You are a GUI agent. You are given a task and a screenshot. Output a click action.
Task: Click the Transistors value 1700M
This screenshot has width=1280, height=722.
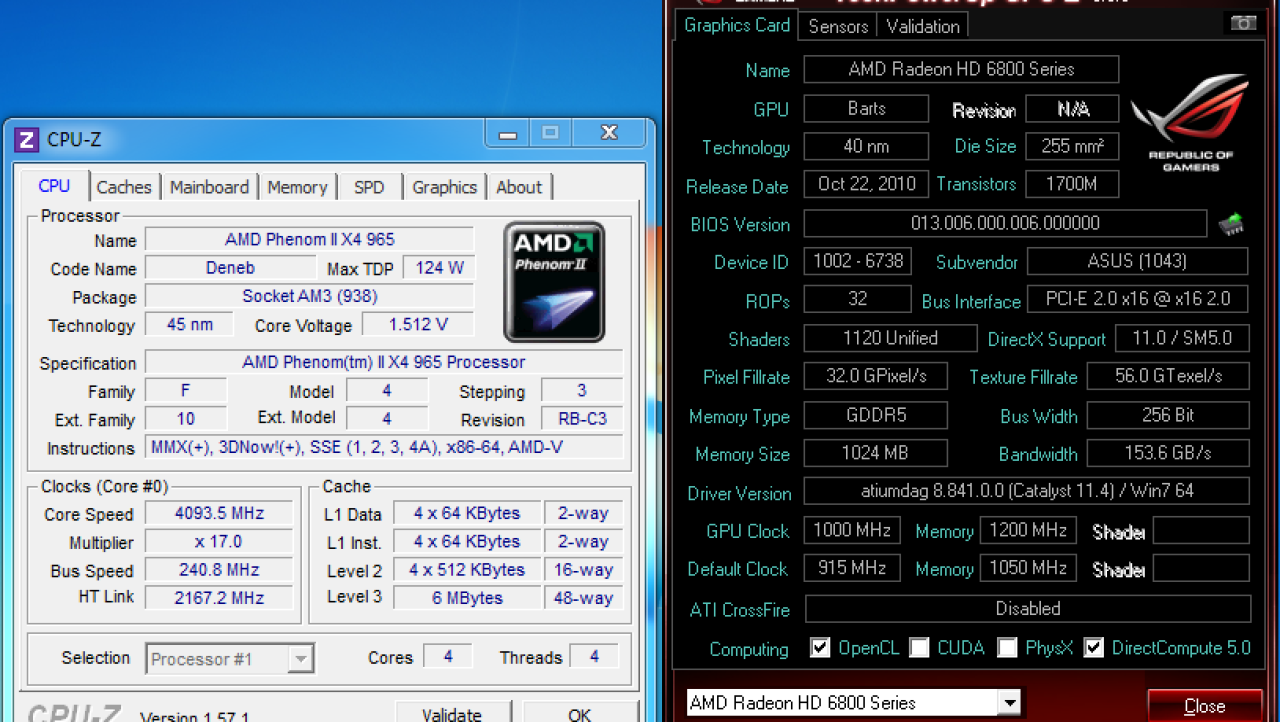(x=1073, y=184)
